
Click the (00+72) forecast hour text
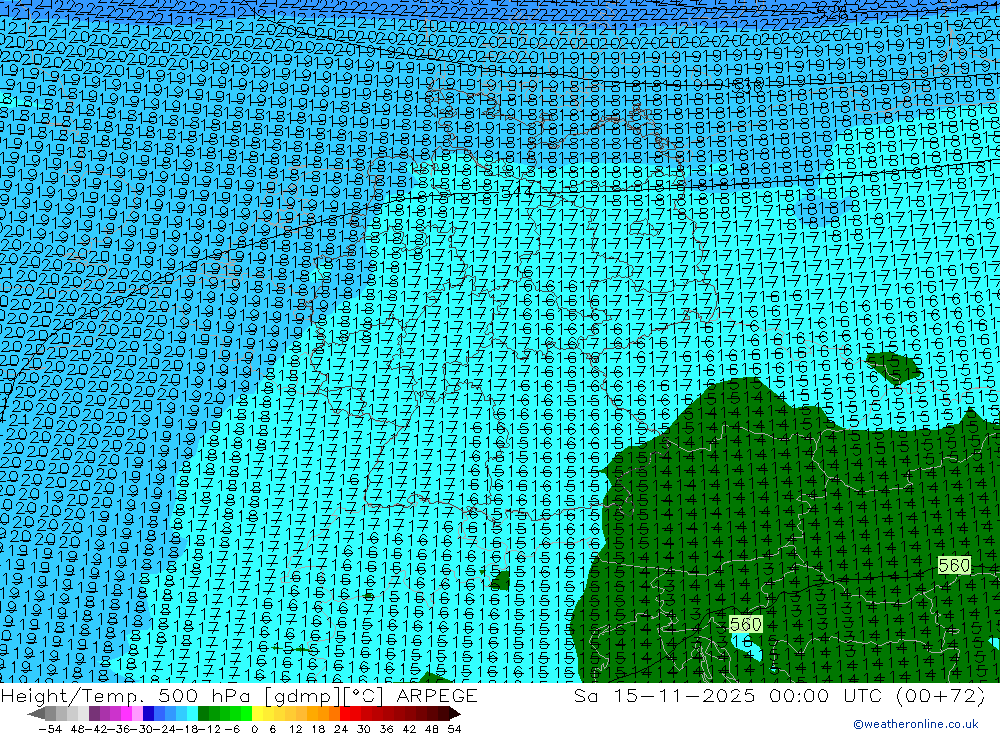[x=940, y=695]
